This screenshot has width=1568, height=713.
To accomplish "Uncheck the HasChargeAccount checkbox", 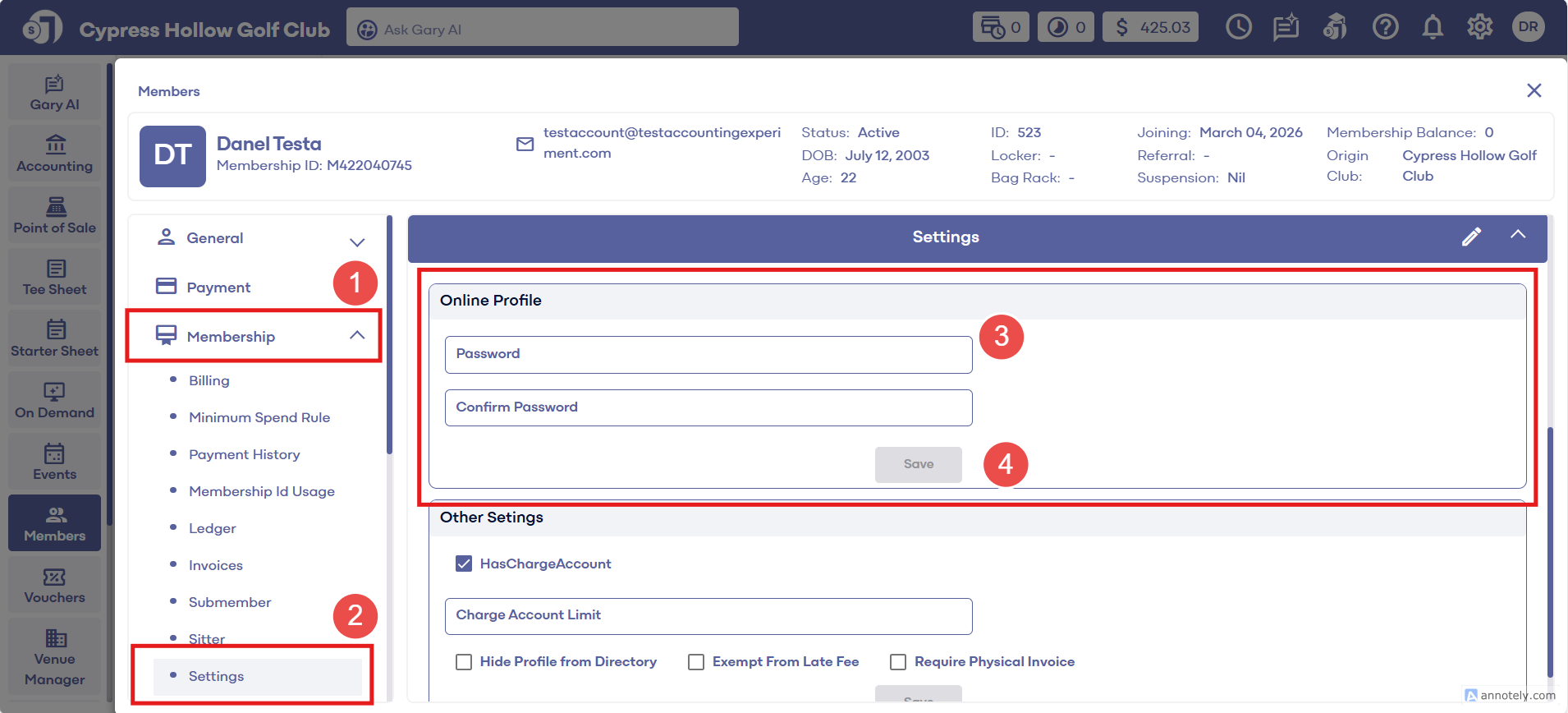I will (464, 563).
